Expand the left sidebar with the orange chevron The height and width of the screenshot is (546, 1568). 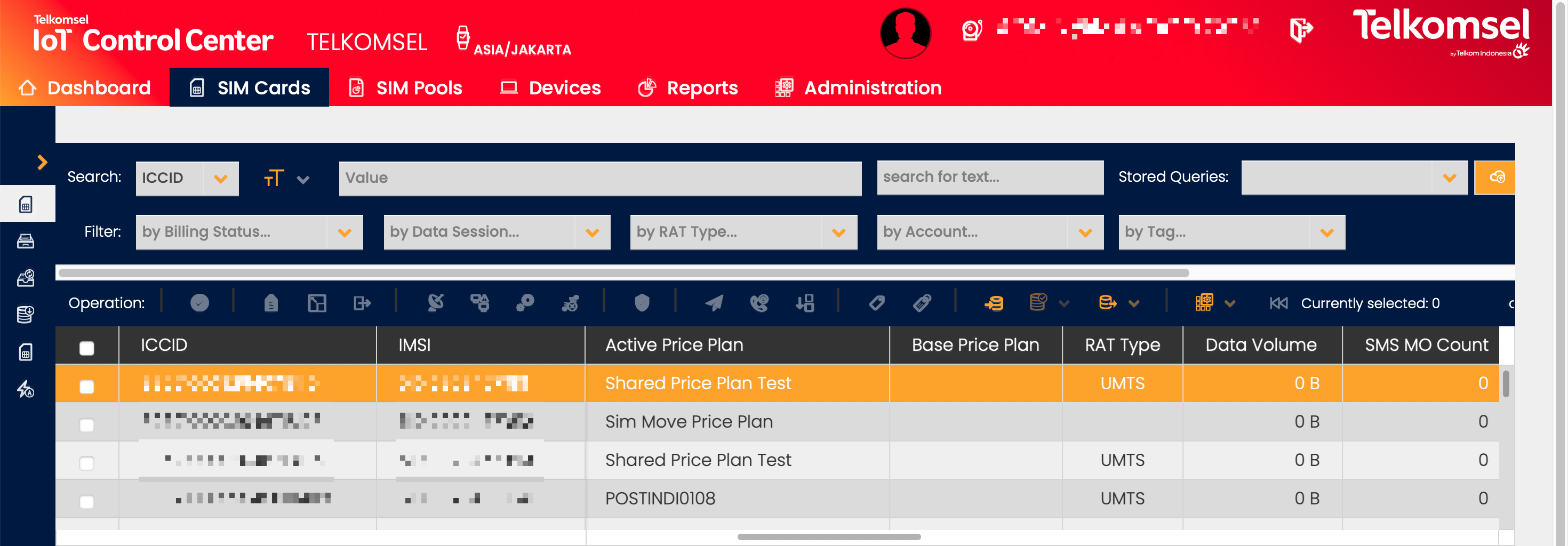pyautogui.click(x=42, y=162)
